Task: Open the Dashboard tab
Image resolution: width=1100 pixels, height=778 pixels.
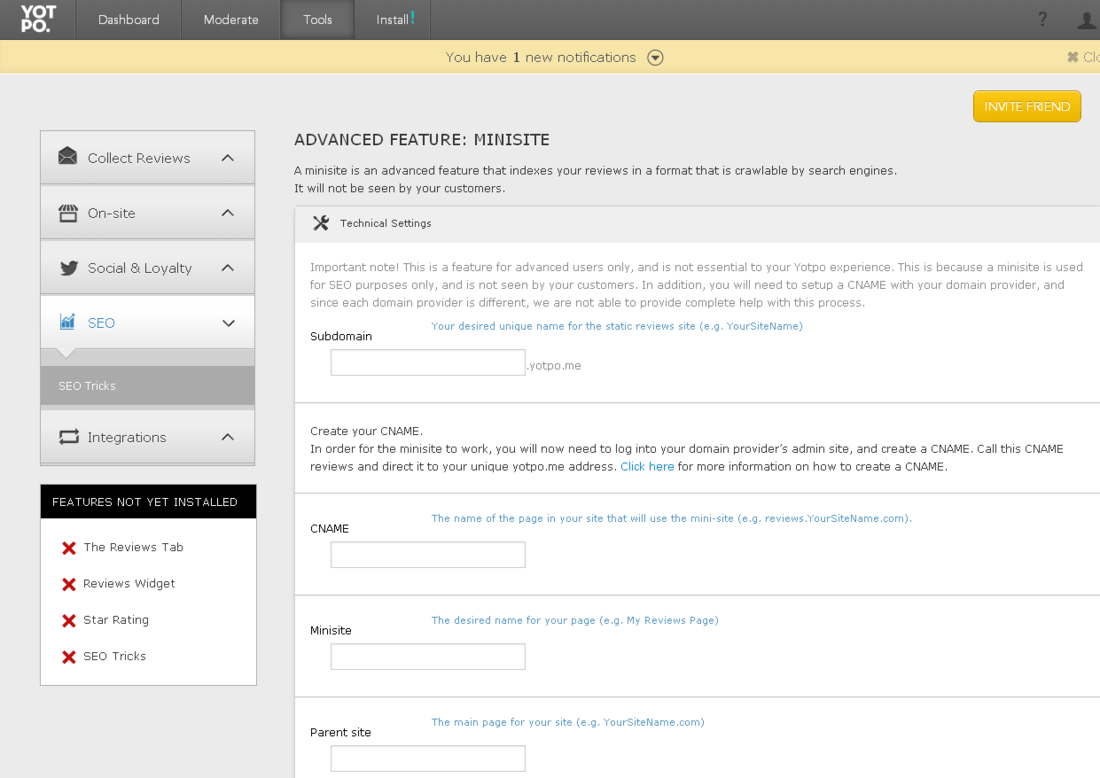Action: point(128,20)
